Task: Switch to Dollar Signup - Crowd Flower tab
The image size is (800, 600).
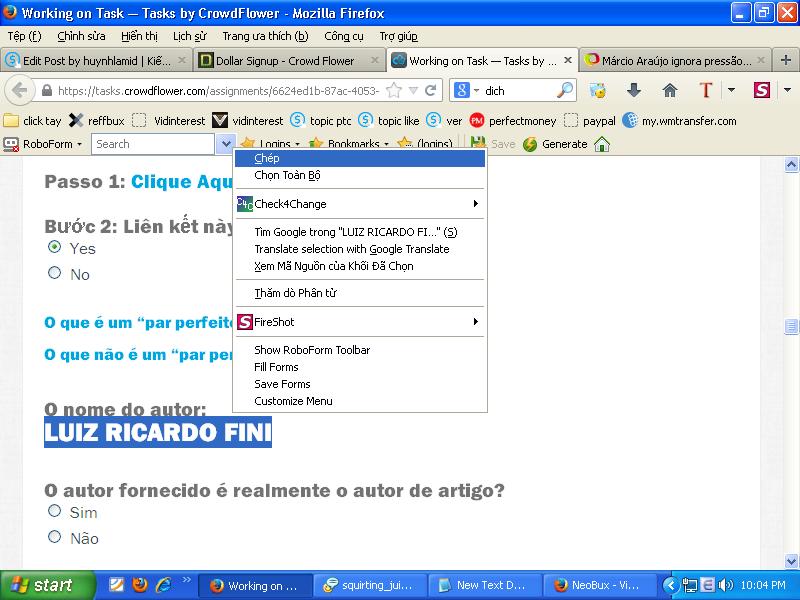Action: (x=289, y=61)
